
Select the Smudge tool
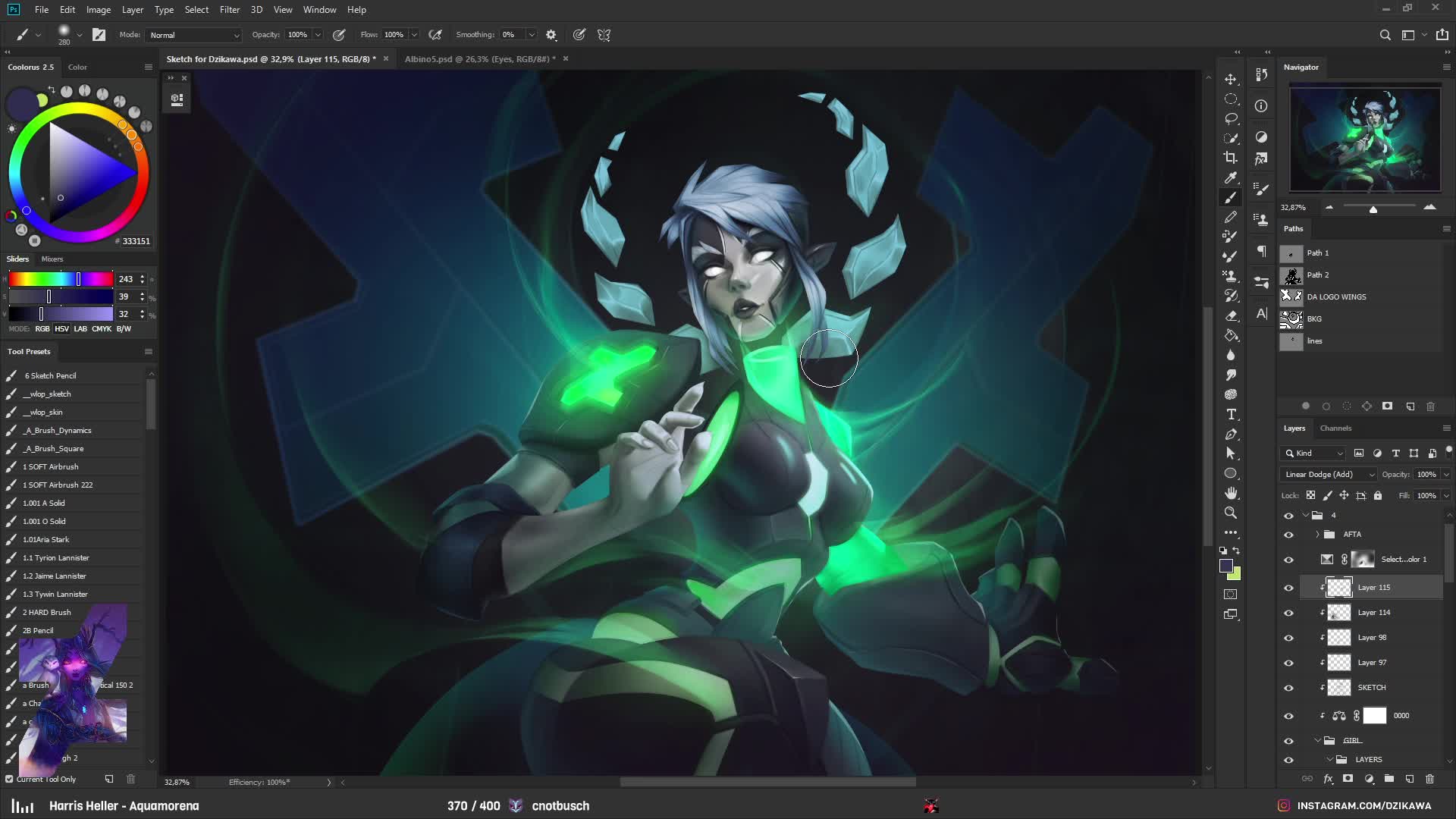coord(1231,375)
